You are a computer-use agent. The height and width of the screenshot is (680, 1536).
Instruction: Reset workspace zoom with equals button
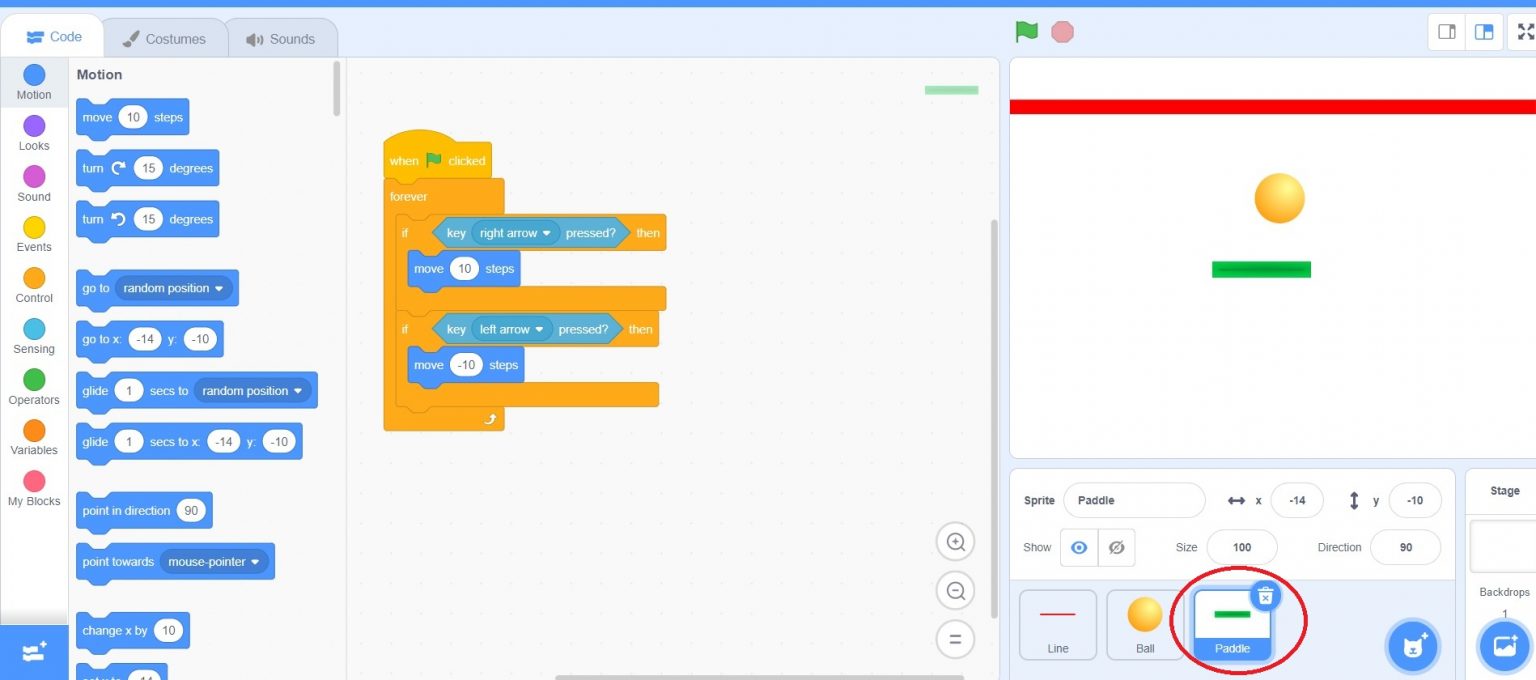coord(955,638)
